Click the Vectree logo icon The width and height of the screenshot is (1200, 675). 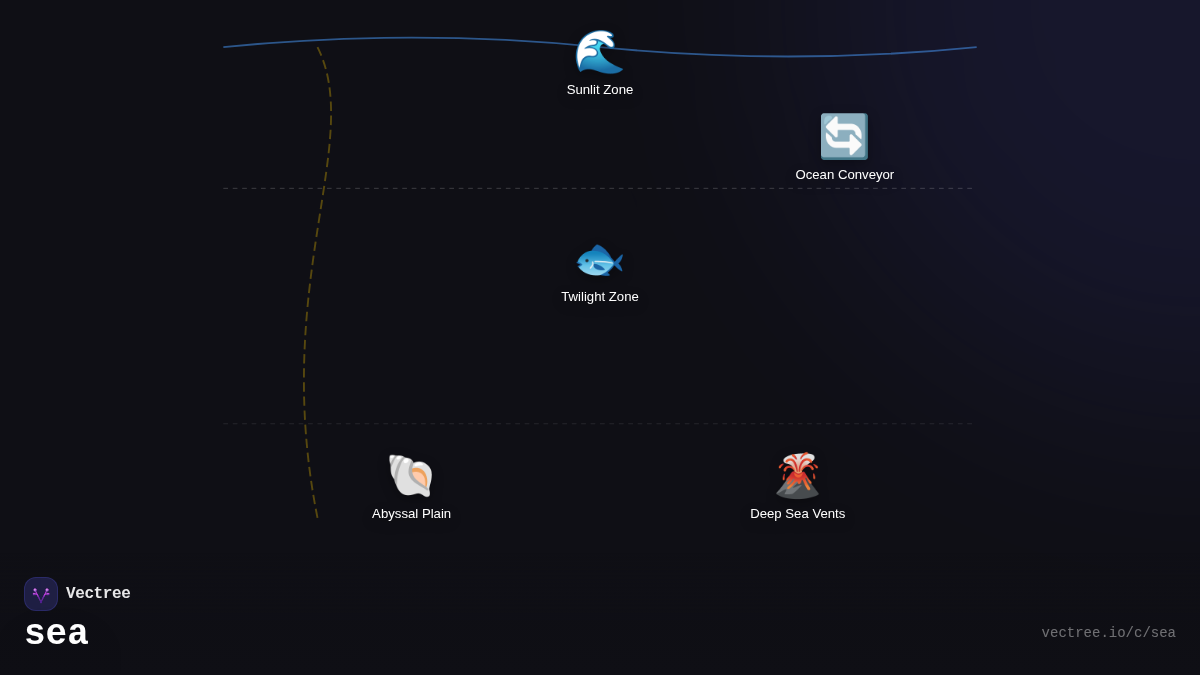(41, 594)
